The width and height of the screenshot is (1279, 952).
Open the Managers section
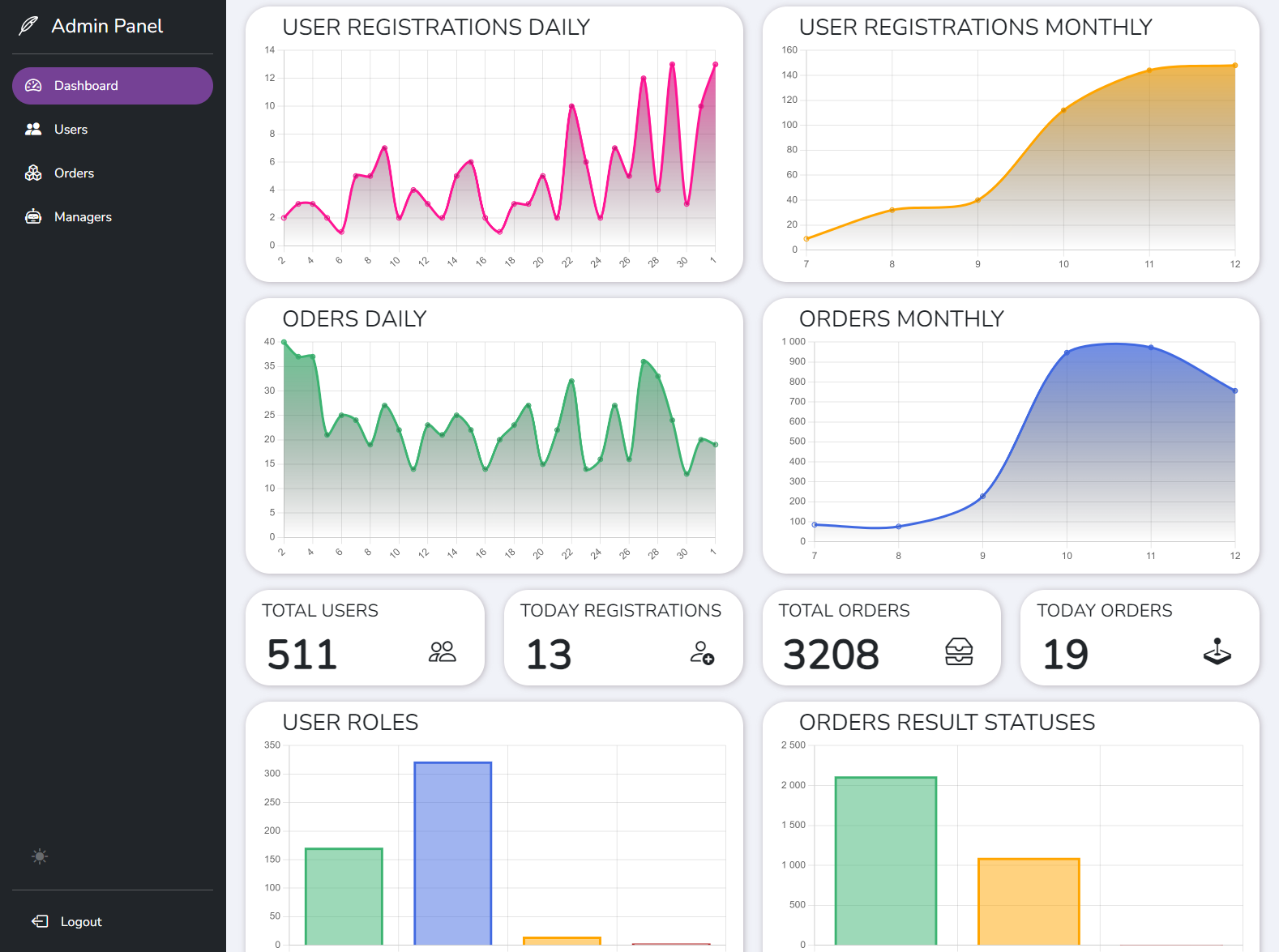point(113,217)
